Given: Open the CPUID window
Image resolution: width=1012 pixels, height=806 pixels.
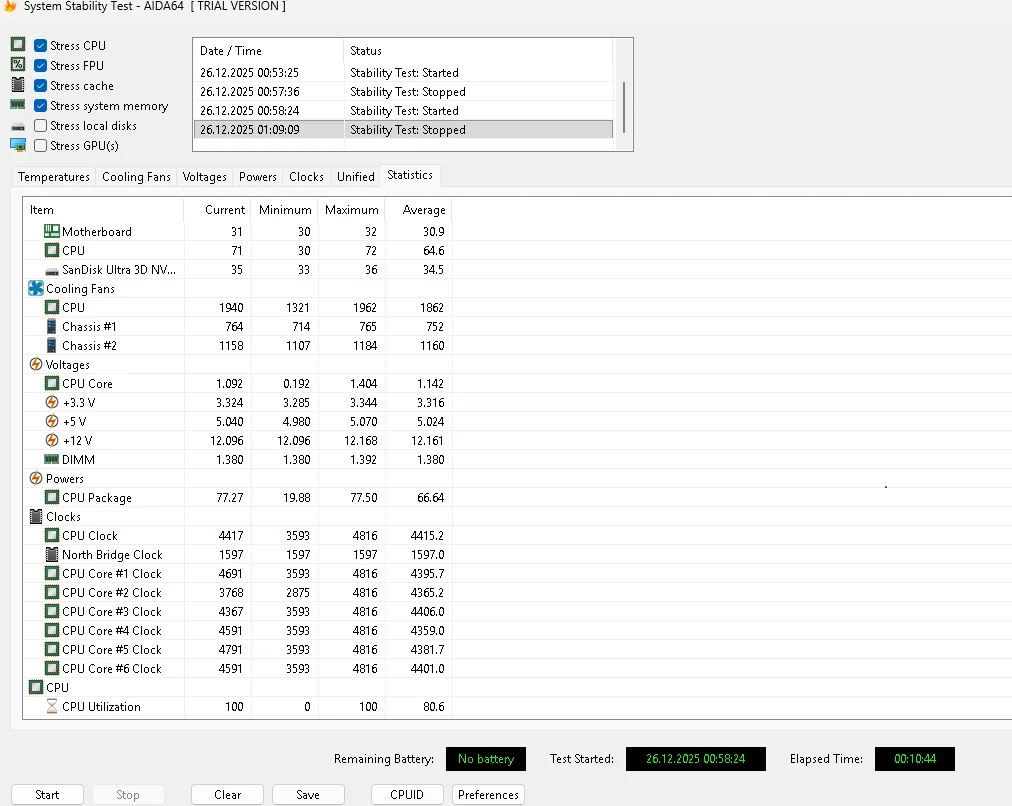Looking at the screenshot, I should click(406, 794).
